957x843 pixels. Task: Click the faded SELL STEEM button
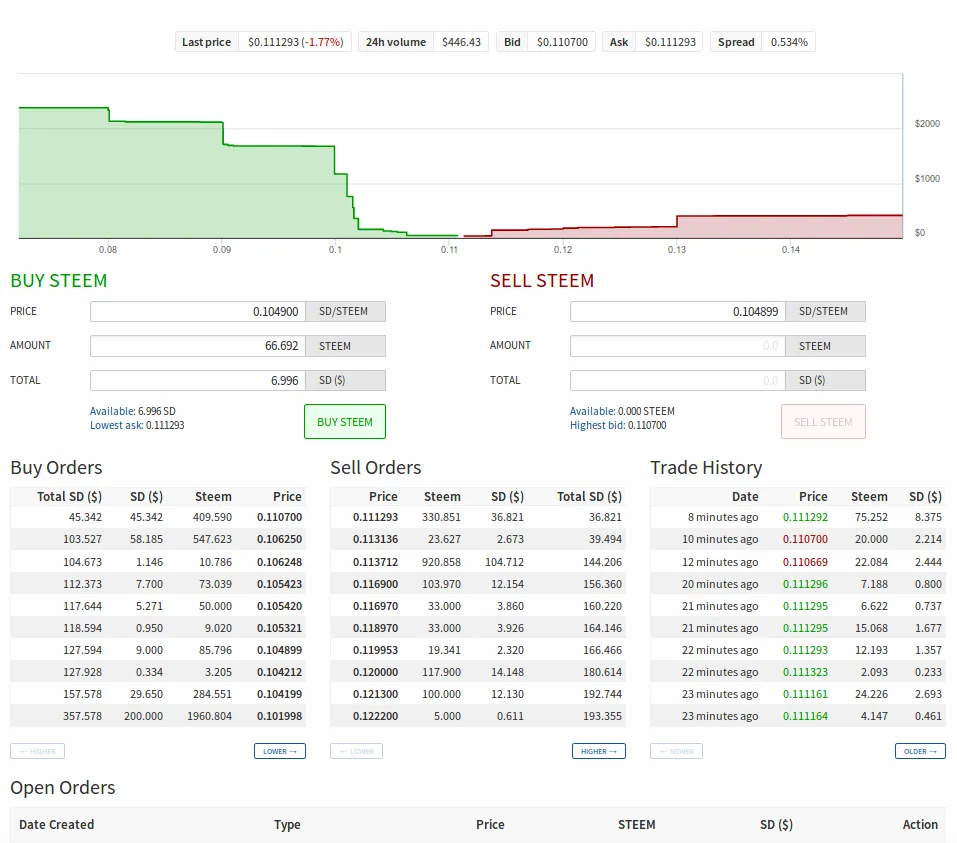(x=823, y=421)
